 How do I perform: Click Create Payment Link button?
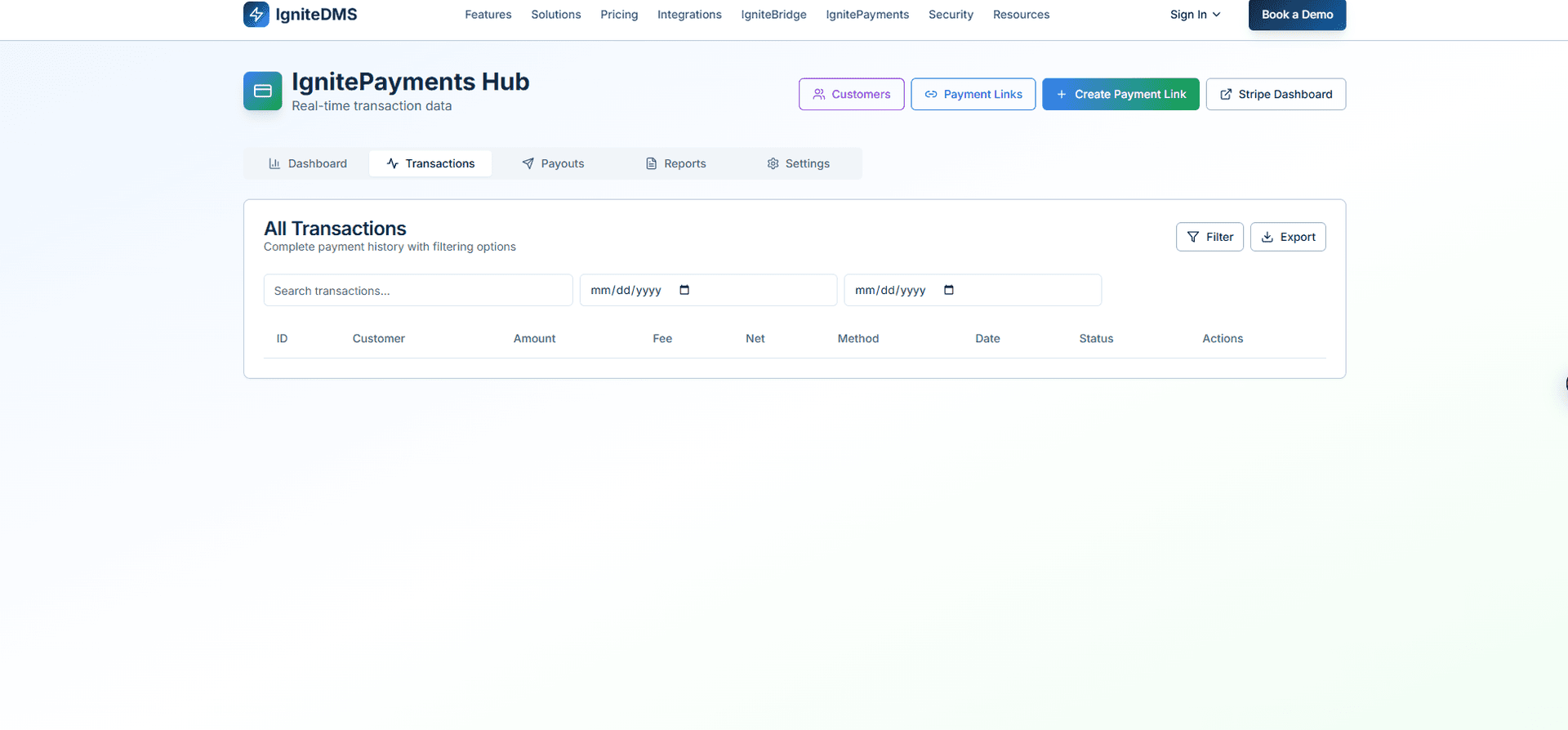coord(1120,94)
